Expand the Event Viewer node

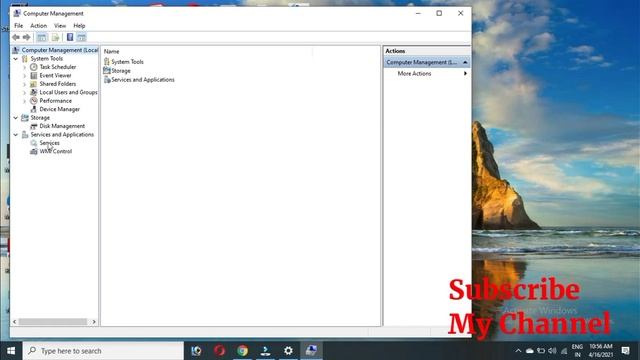pos(24,76)
